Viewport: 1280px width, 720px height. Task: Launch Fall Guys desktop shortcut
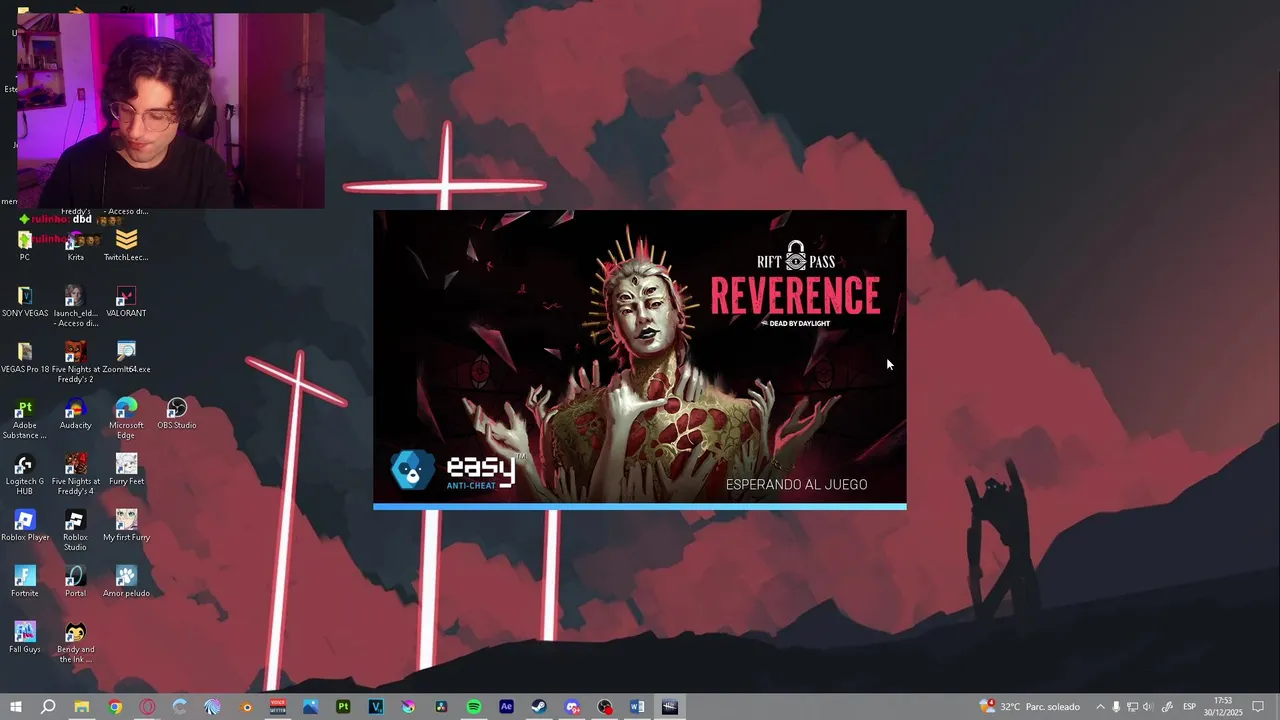click(x=25, y=637)
